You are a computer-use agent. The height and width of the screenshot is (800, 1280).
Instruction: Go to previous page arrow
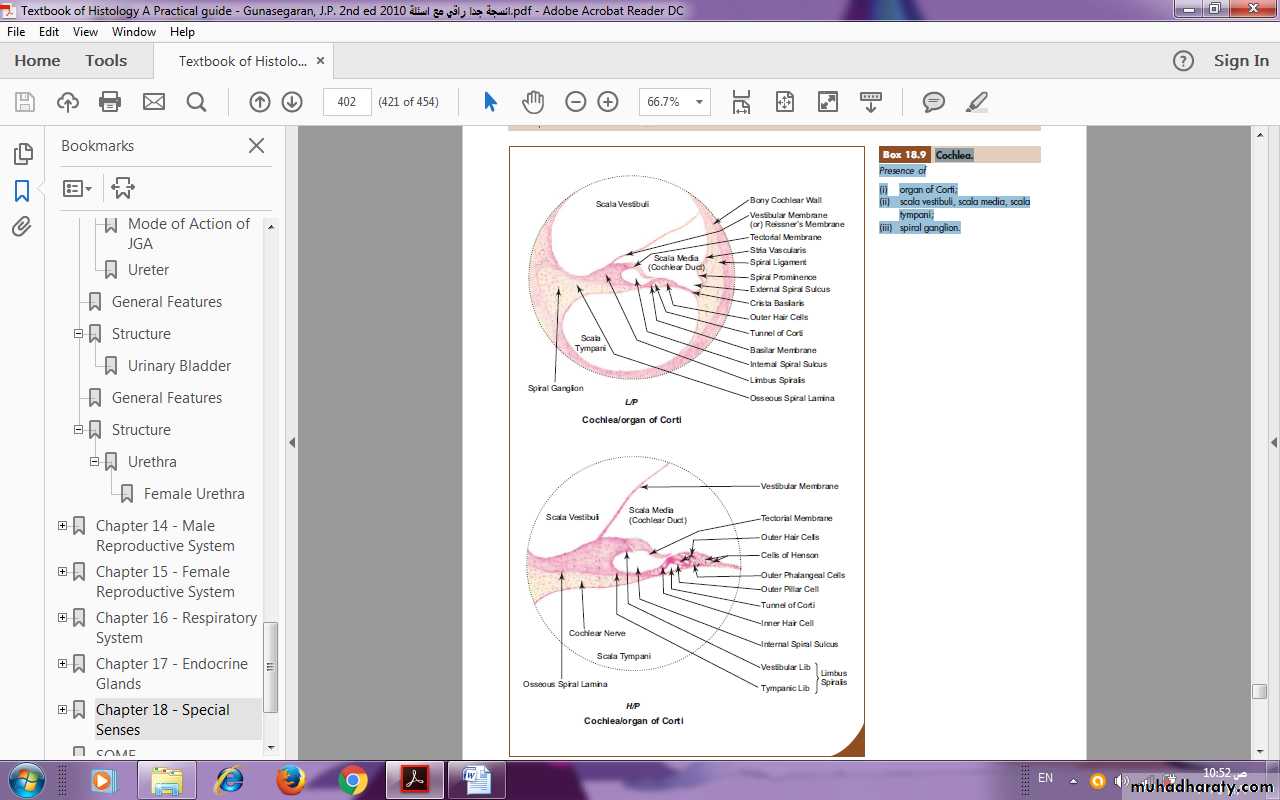pyautogui.click(x=260, y=102)
